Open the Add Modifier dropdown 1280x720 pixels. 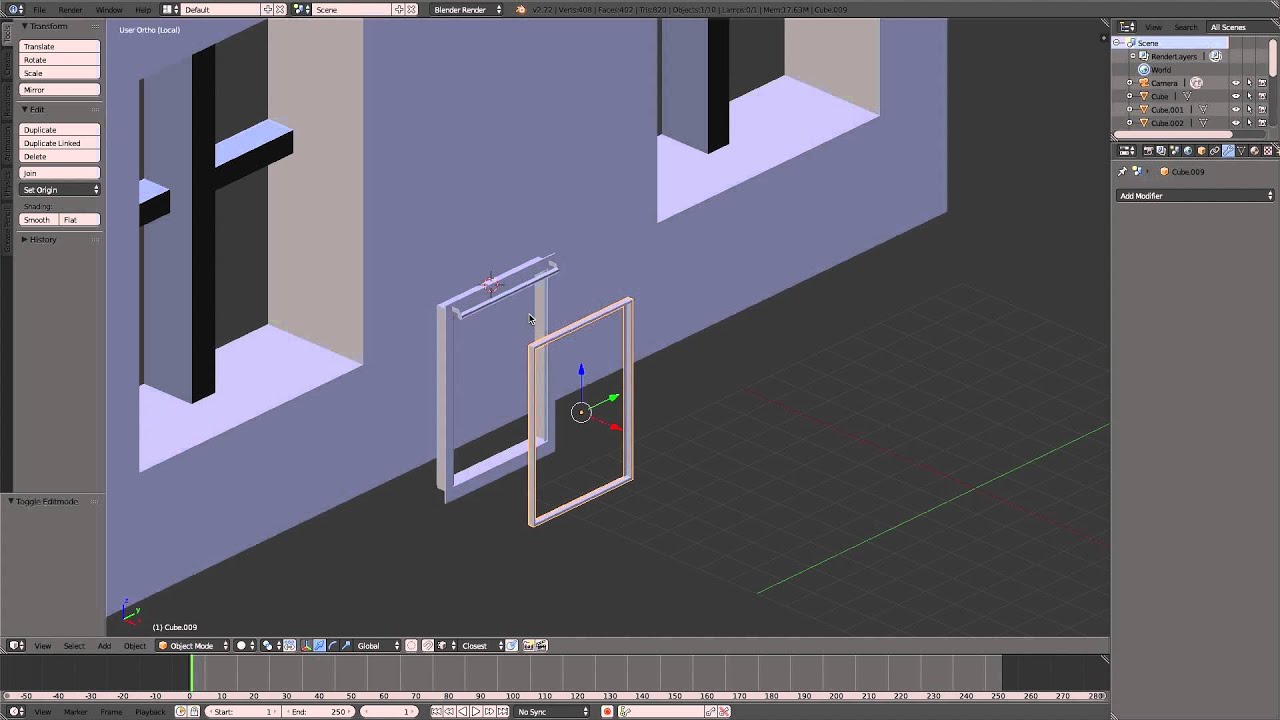(x=1196, y=196)
